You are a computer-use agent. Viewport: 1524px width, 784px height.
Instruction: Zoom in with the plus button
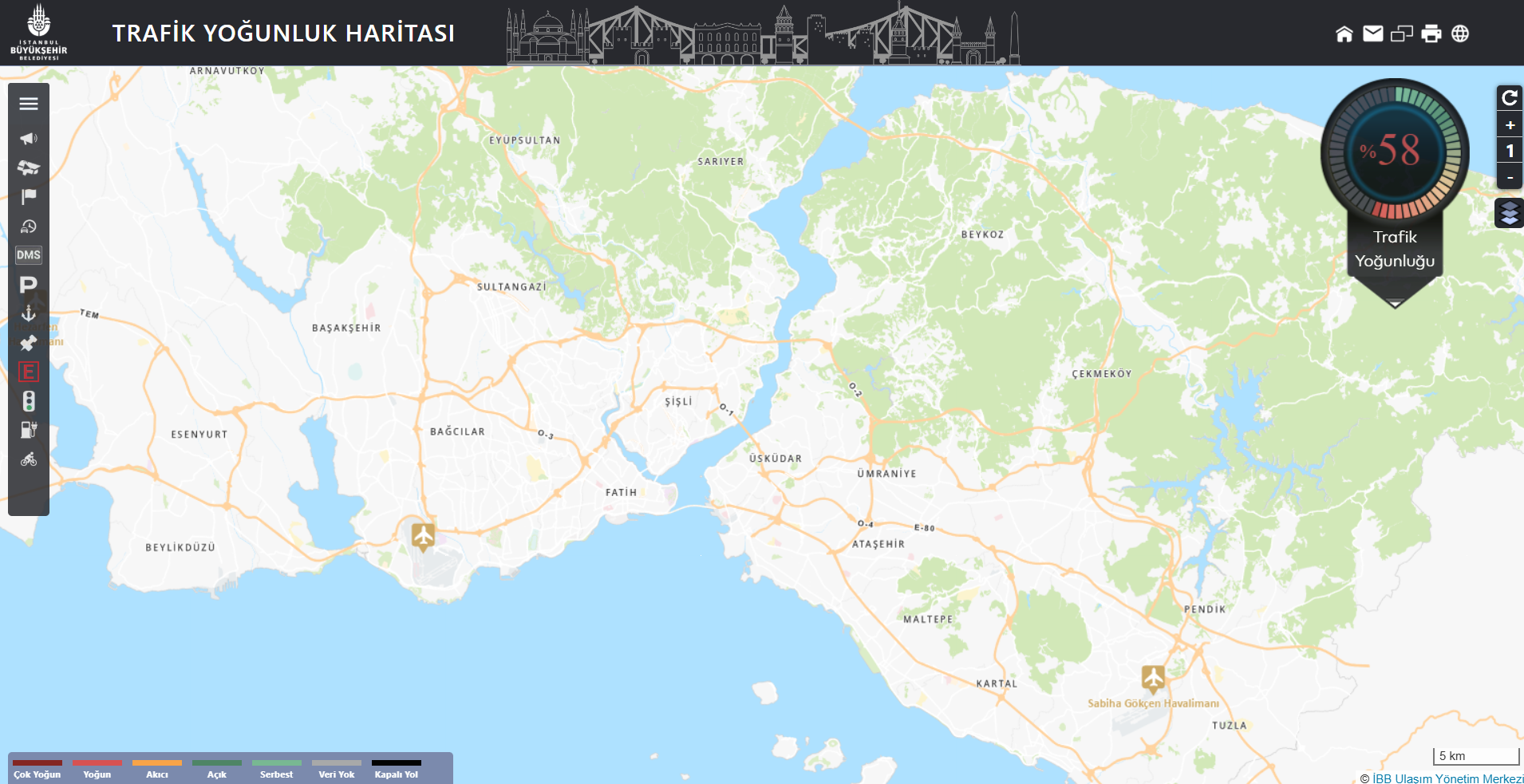pos(1510,125)
